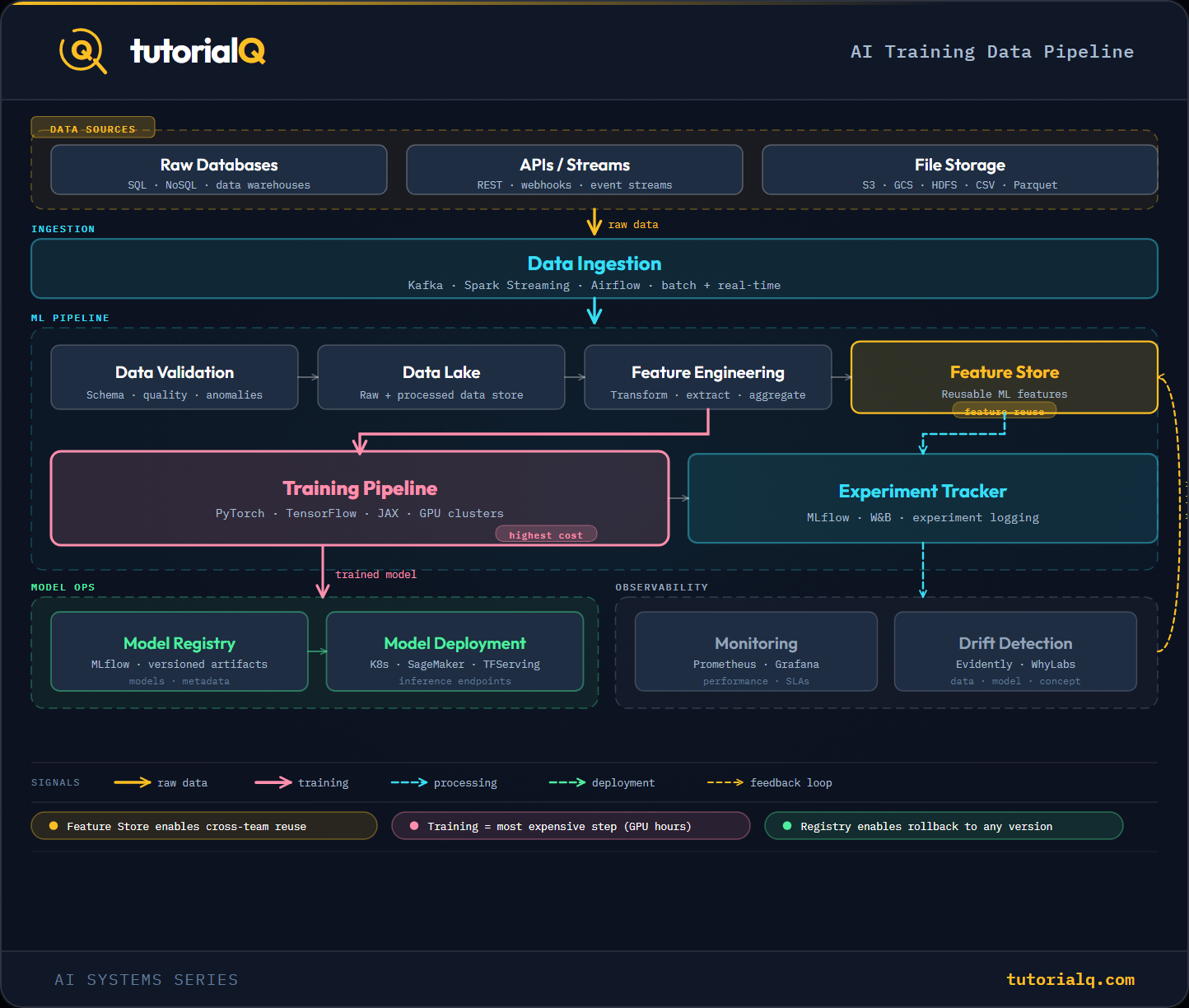The width and height of the screenshot is (1189, 1008).
Task: Select the Model Deployment node
Action: 455,651
